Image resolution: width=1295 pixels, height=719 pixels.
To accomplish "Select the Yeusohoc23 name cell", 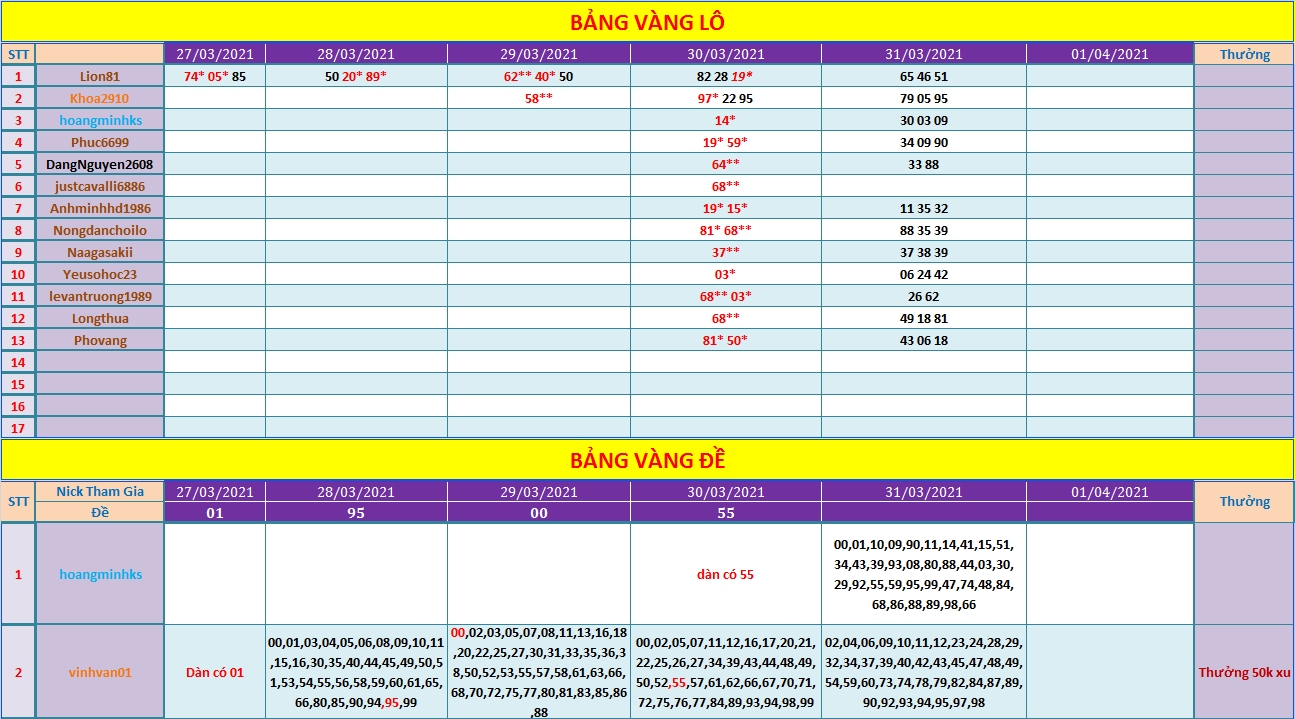I will (100, 274).
